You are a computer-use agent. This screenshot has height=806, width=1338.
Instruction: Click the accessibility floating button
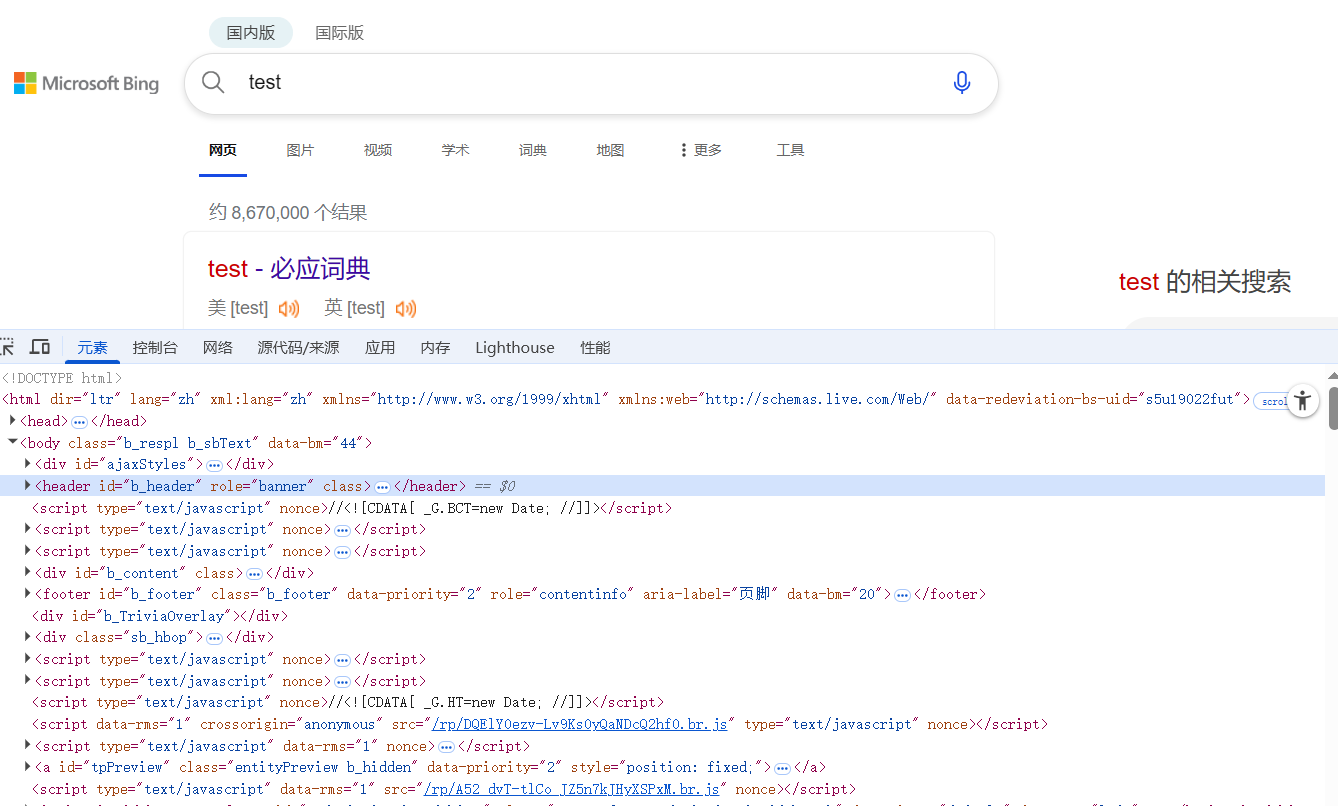tap(1302, 401)
